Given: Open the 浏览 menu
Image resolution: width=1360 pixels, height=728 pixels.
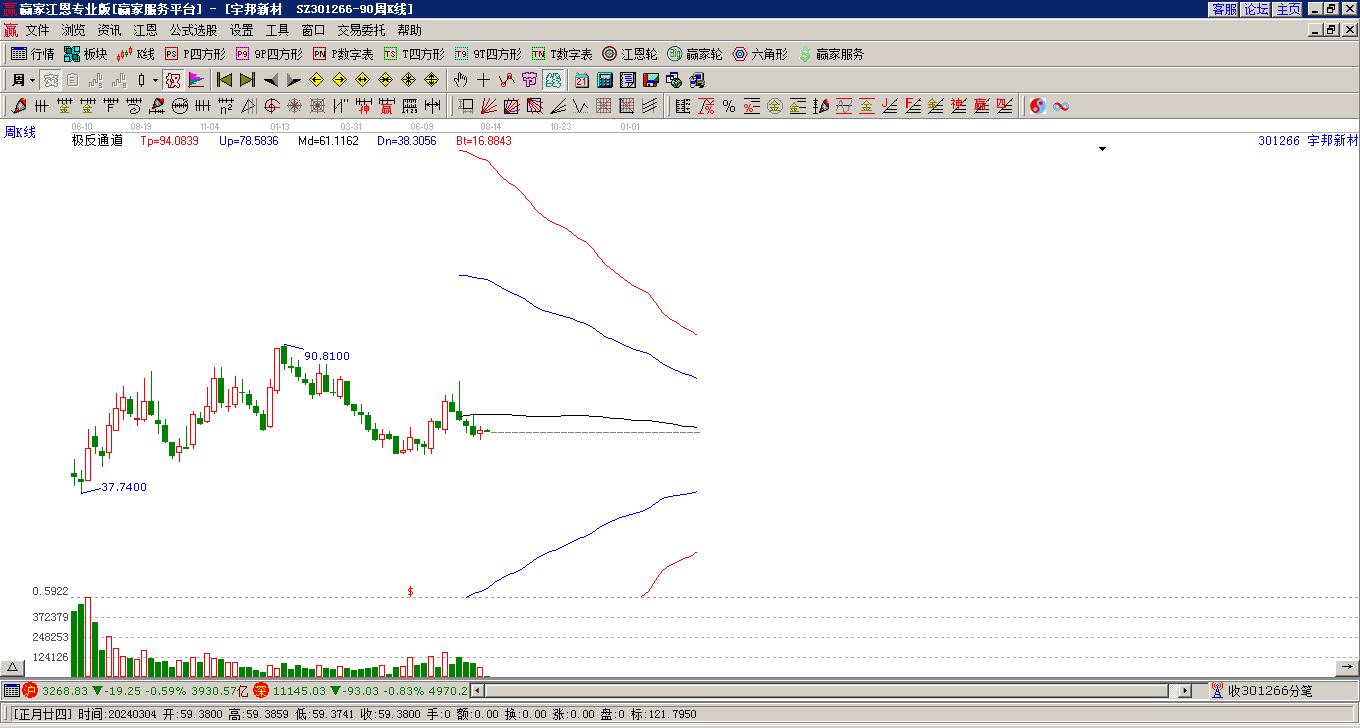Looking at the screenshot, I should [x=73, y=31].
